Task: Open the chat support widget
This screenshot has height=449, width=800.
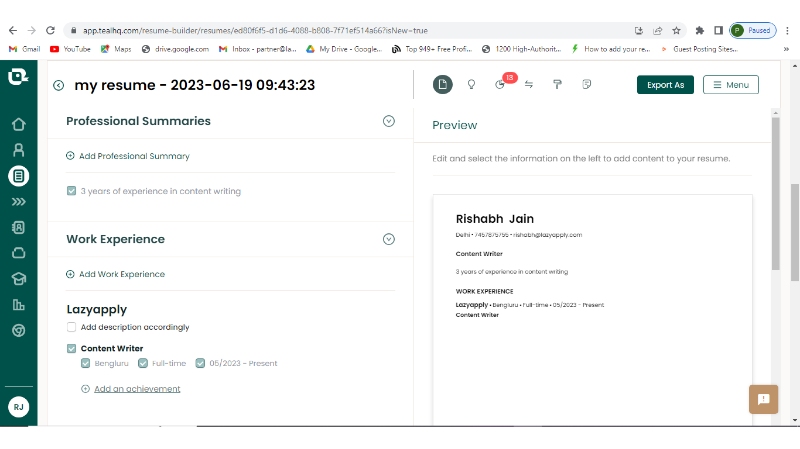Action: [763, 399]
